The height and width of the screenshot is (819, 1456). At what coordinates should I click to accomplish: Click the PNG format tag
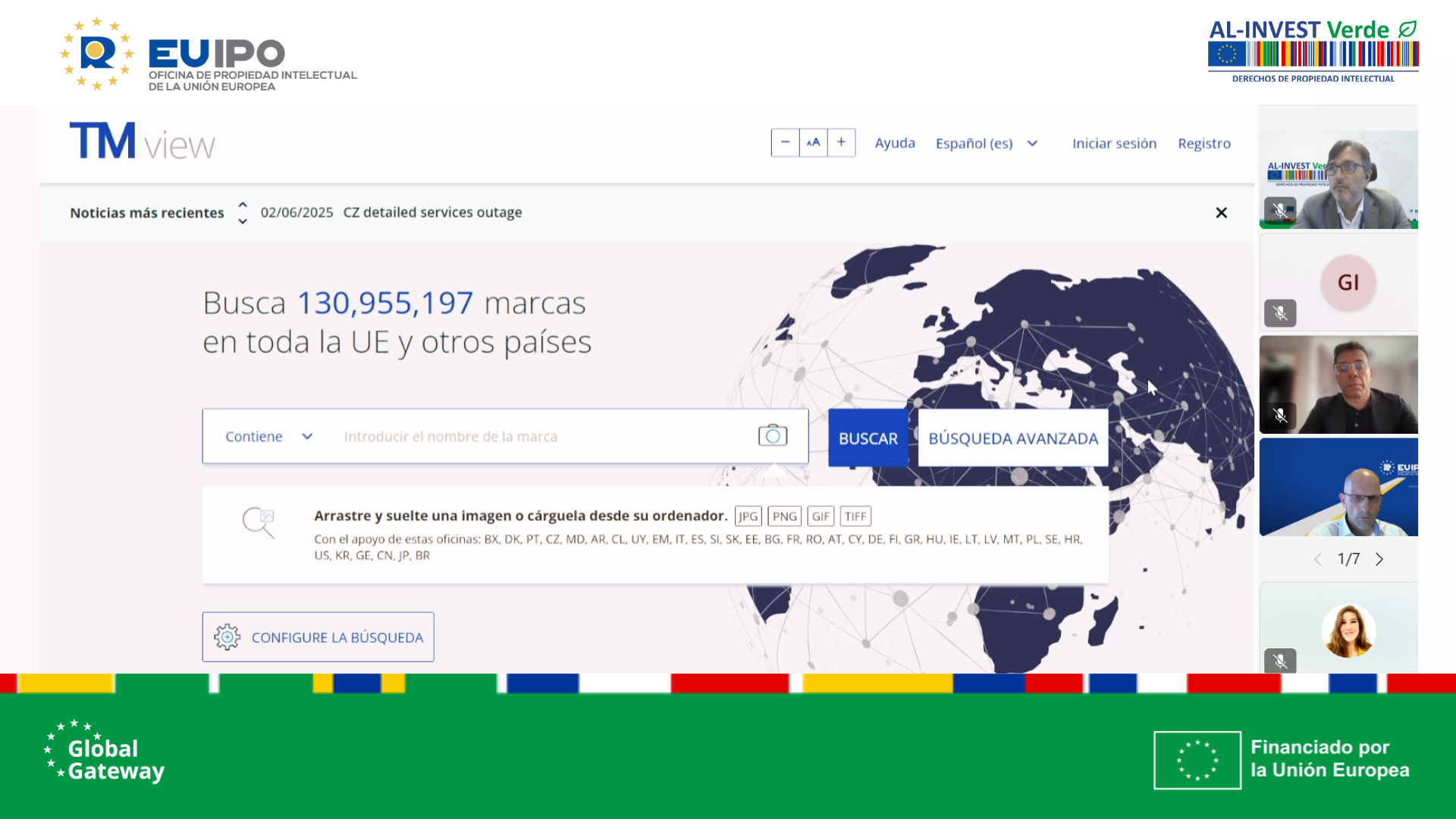(784, 516)
